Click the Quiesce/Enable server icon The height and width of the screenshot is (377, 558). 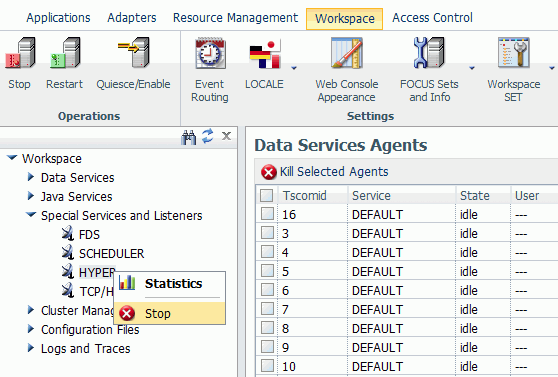coord(133,52)
